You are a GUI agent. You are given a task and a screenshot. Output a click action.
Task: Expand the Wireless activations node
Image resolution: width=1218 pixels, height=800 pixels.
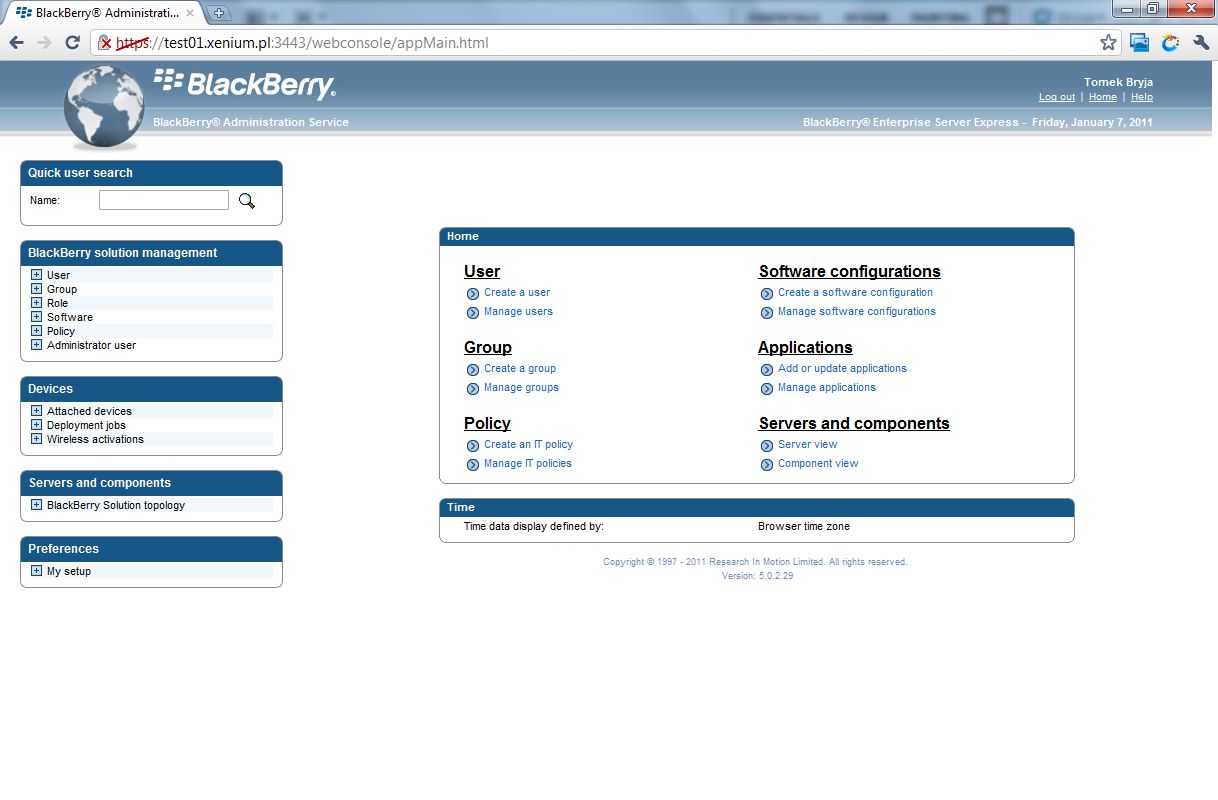36,439
